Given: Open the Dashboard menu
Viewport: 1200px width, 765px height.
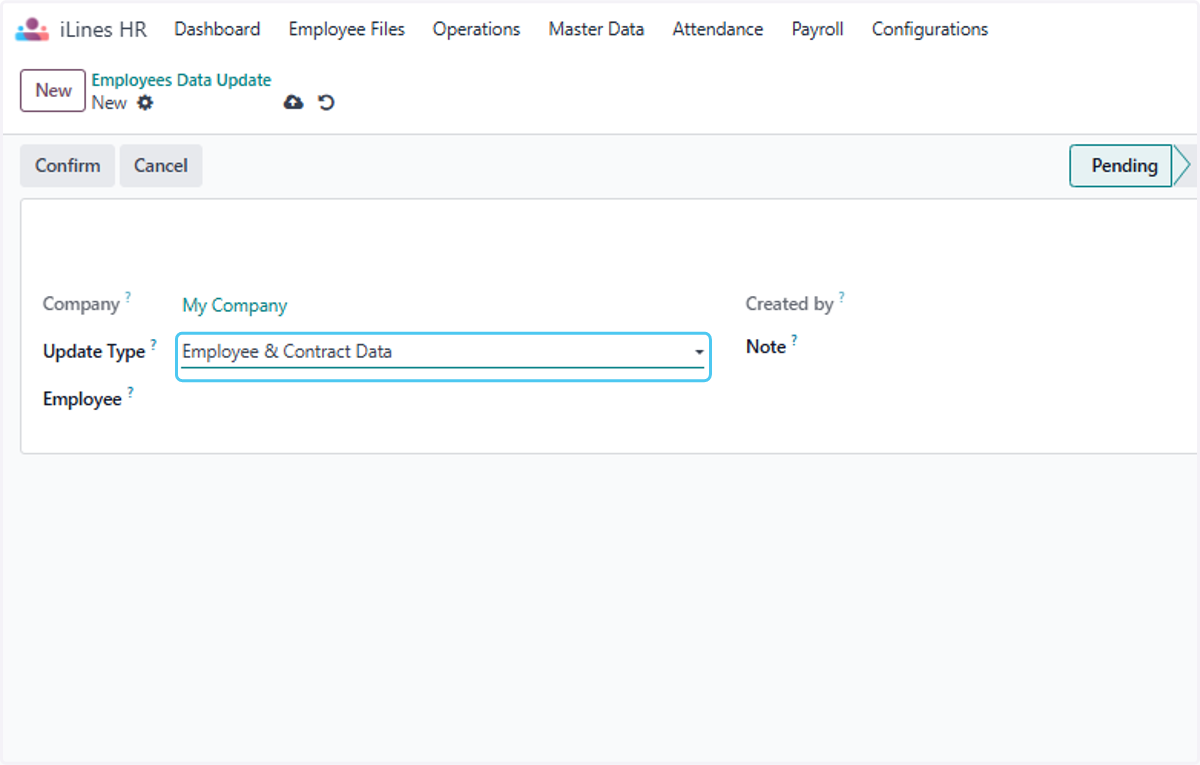Looking at the screenshot, I should pos(217,29).
